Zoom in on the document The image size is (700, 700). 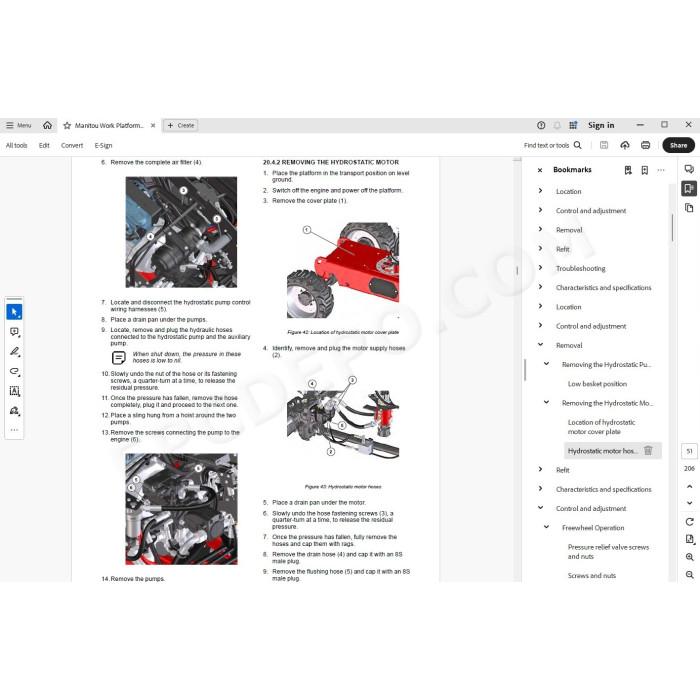click(689, 557)
